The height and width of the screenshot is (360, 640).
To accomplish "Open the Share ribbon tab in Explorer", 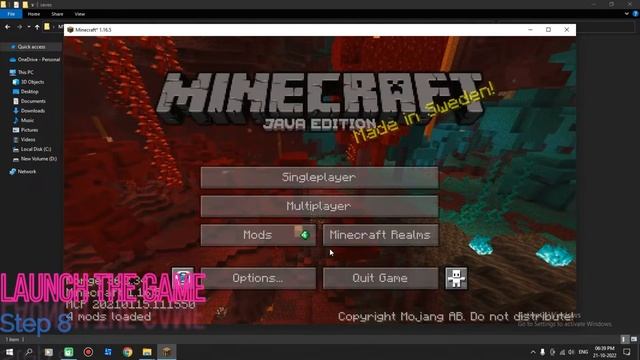I will tap(57, 14).
